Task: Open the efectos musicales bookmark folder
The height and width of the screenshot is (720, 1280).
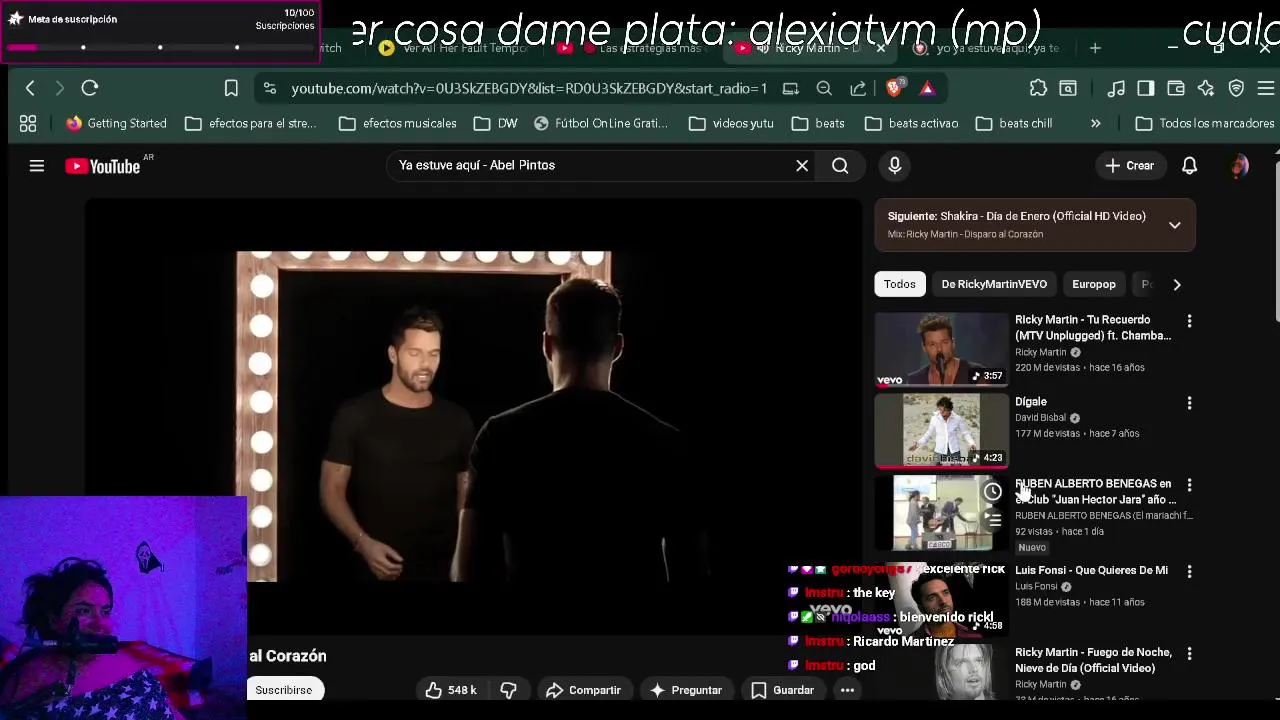Action: click(x=398, y=123)
